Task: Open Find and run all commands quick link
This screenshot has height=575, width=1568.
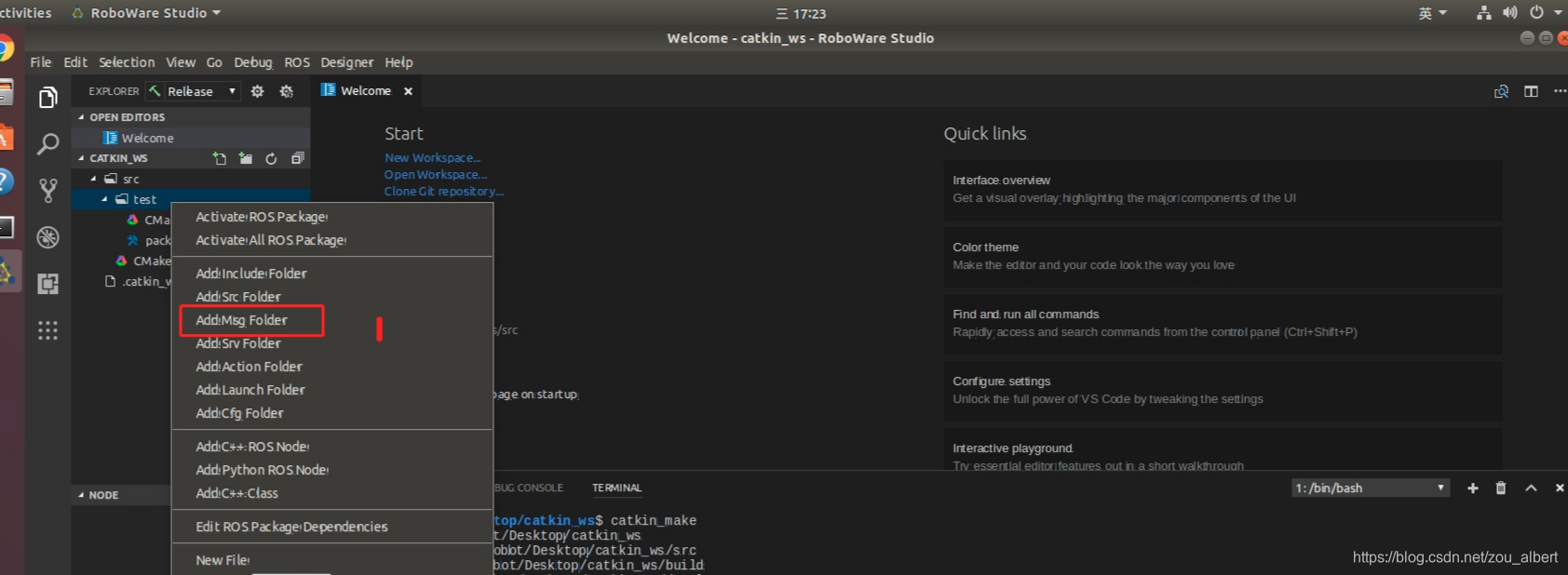Action: tap(1223, 324)
